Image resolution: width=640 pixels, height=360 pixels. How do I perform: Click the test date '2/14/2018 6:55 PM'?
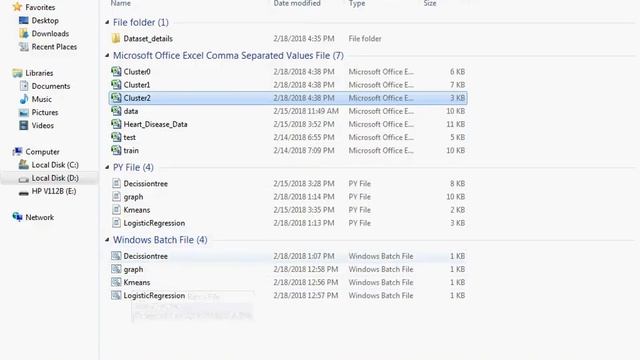point(304,138)
